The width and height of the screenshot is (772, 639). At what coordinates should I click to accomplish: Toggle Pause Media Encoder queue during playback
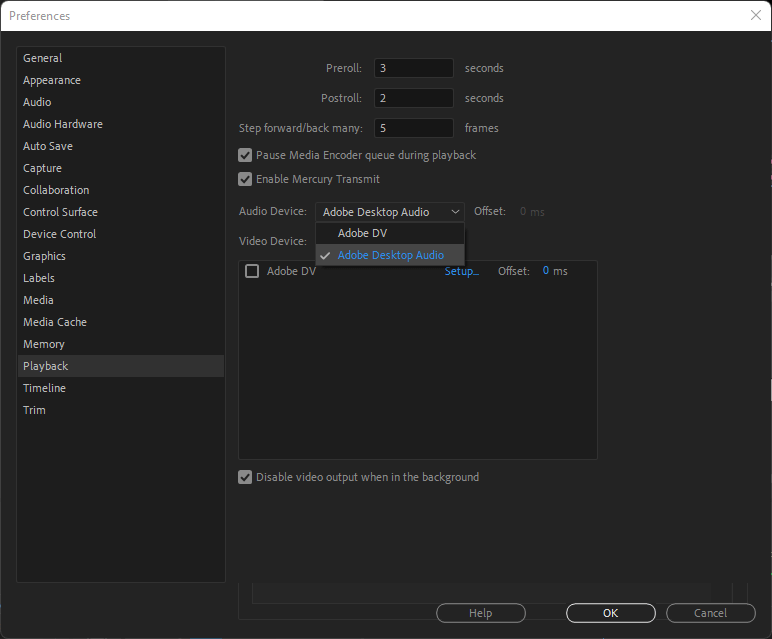pos(245,155)
